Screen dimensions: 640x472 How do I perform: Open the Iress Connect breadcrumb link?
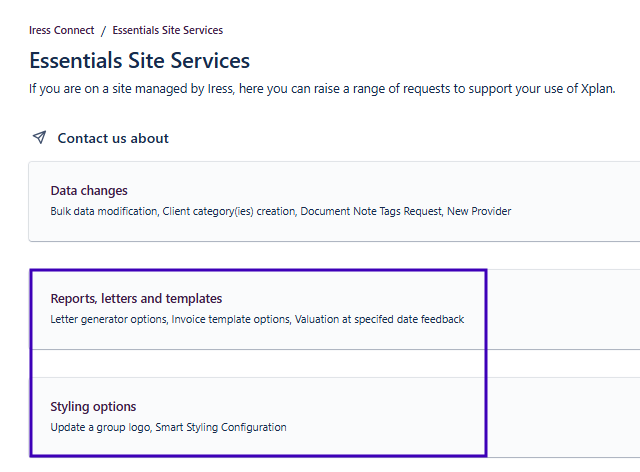click(x=62, y=31)
